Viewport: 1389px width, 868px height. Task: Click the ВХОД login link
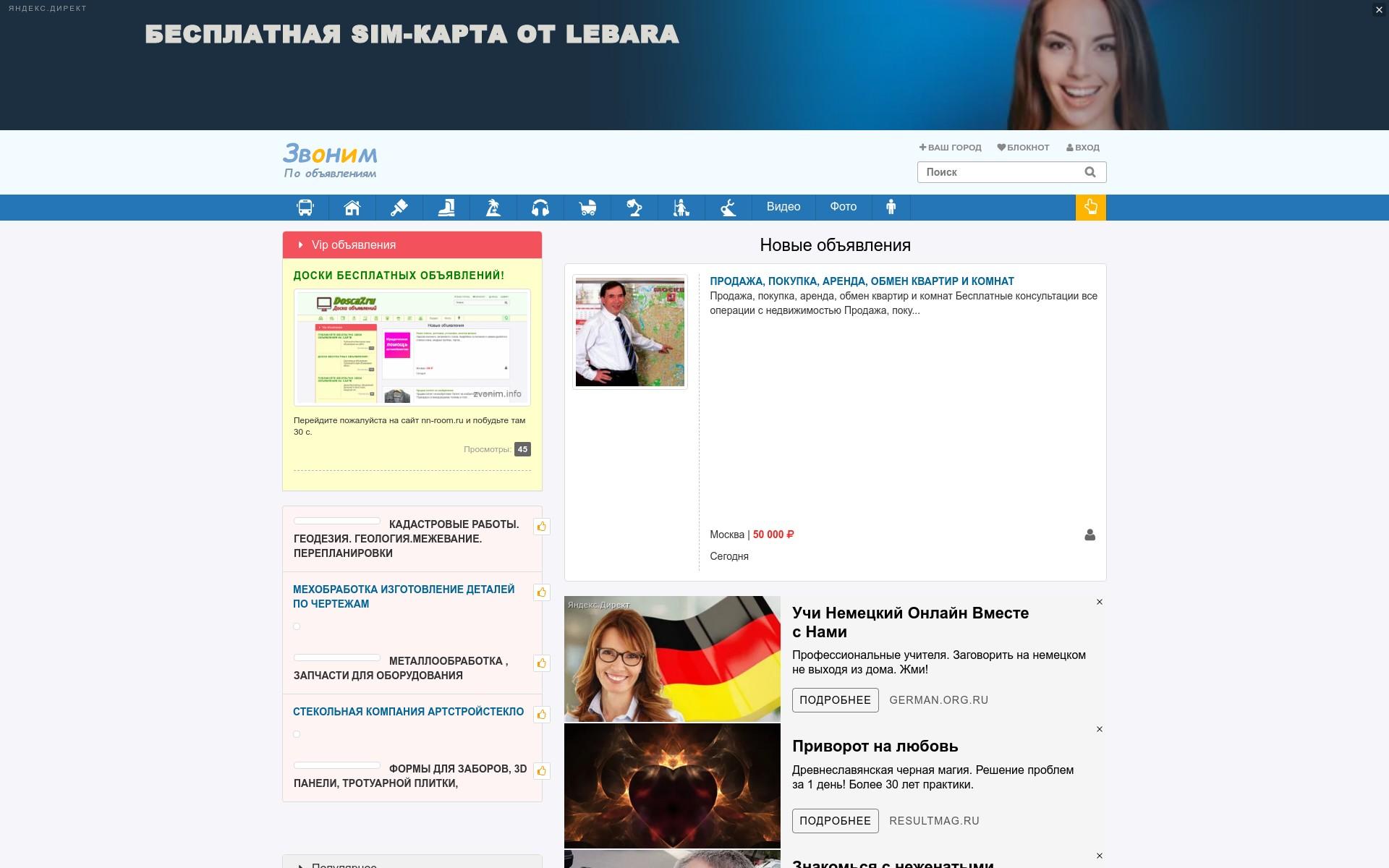(1083, 148)
